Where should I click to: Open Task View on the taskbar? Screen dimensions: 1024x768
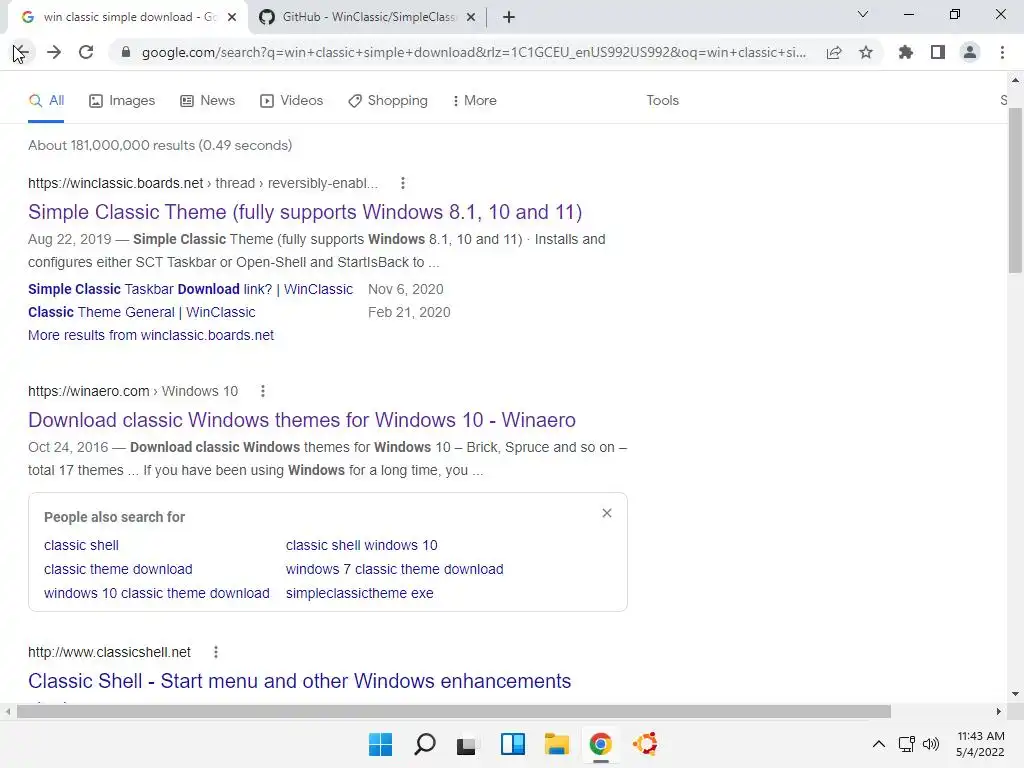[466, 744]
